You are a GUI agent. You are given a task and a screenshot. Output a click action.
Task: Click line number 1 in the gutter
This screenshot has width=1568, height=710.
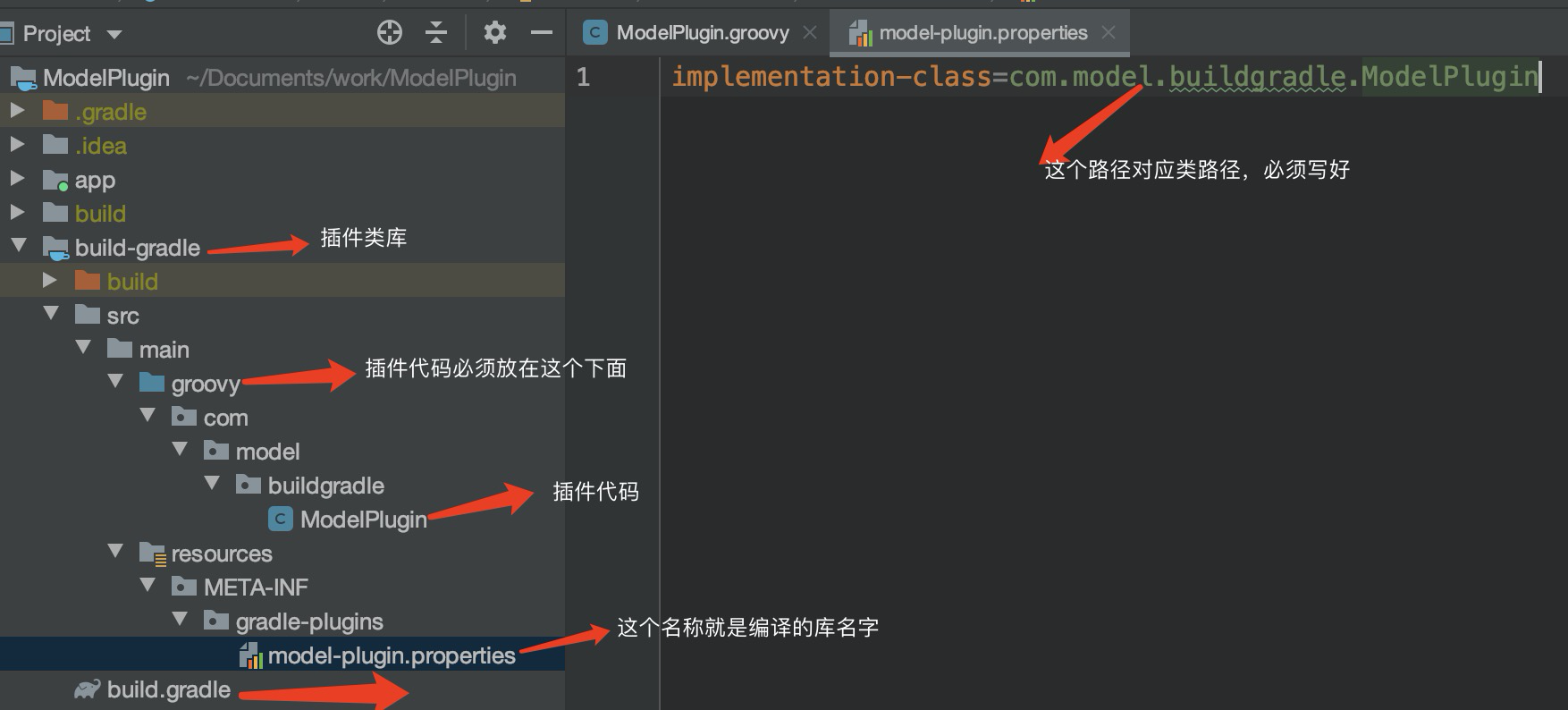[x=583, y=77]
